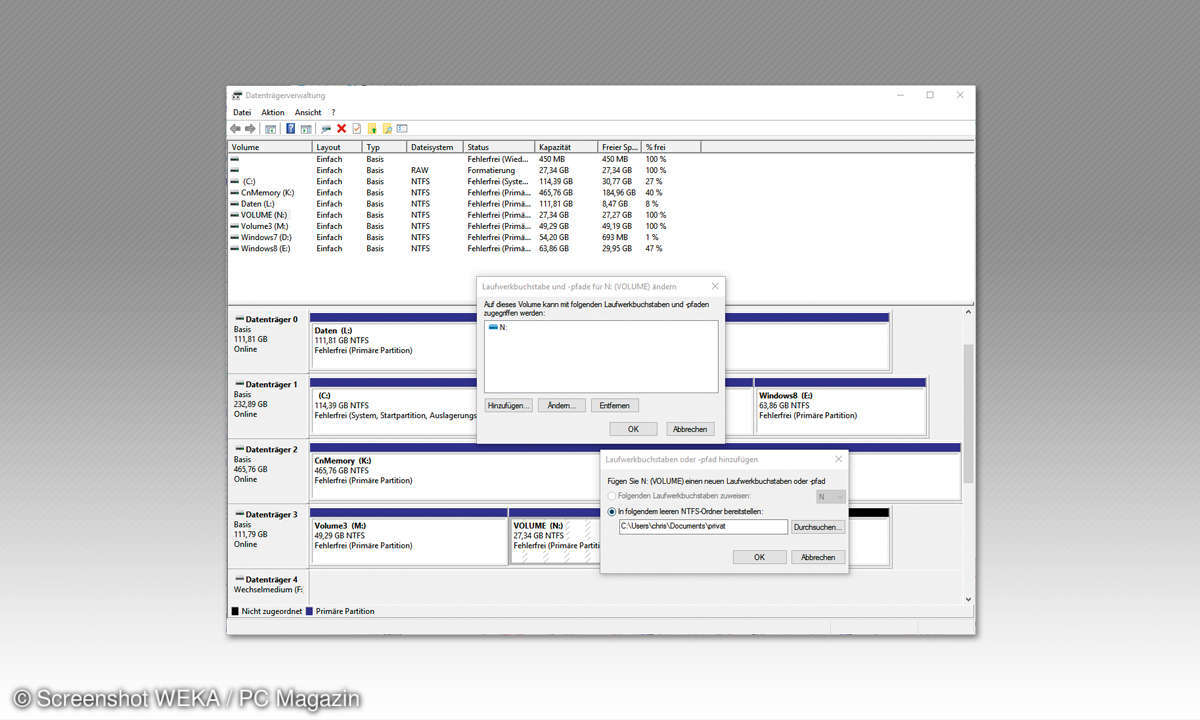Click the red X delete toolbar icon
This screenshot has height=720, width=1200.
[341, 129]
